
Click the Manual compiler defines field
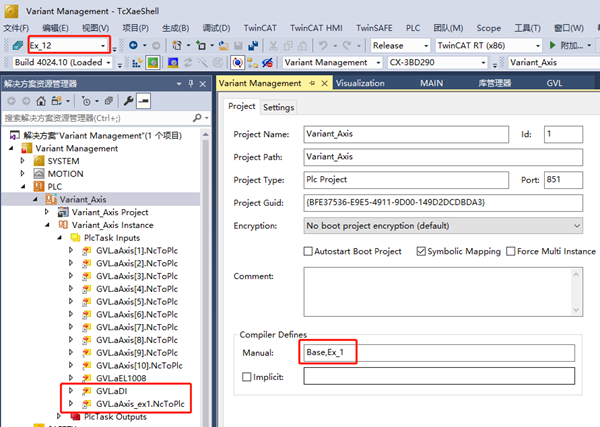[439, 353]
